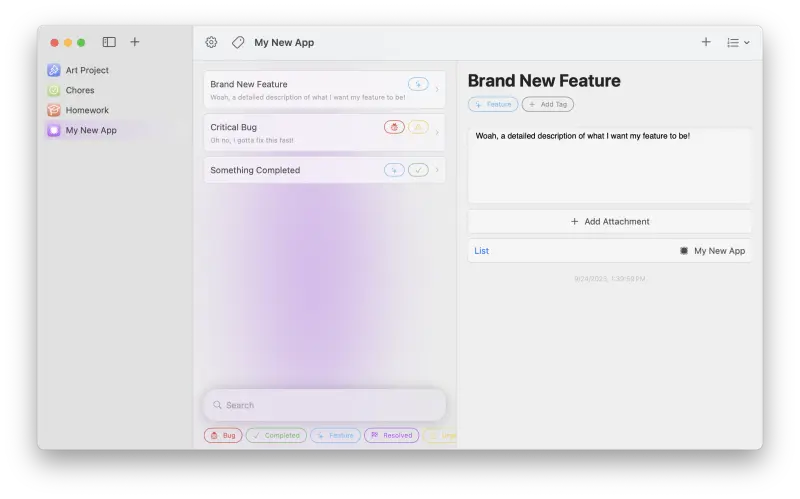Toggle the sidebar panel icon
This screenshot has height=499, width=800.
pyautogui.click(x=109, y=42)
